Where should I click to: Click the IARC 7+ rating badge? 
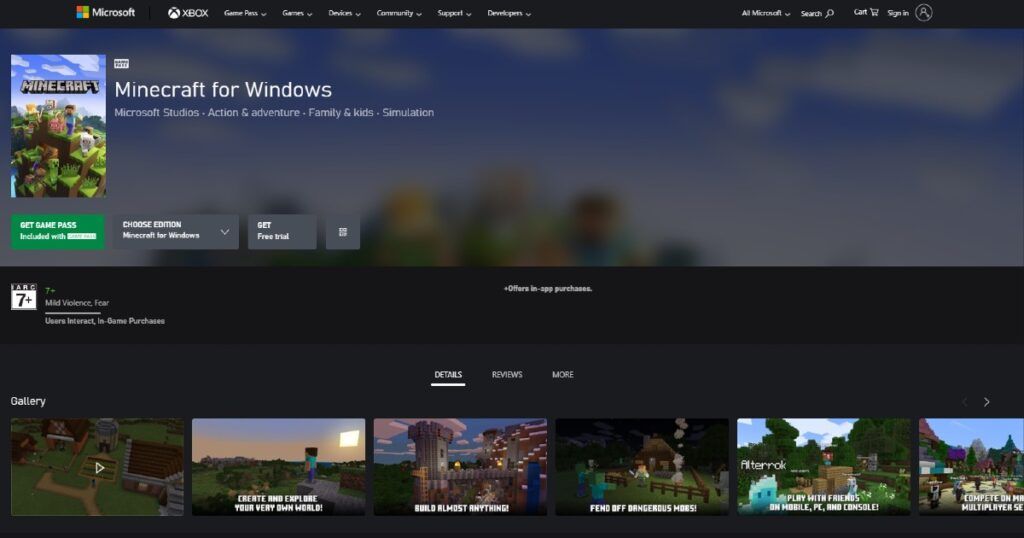[x=24, y=297]
